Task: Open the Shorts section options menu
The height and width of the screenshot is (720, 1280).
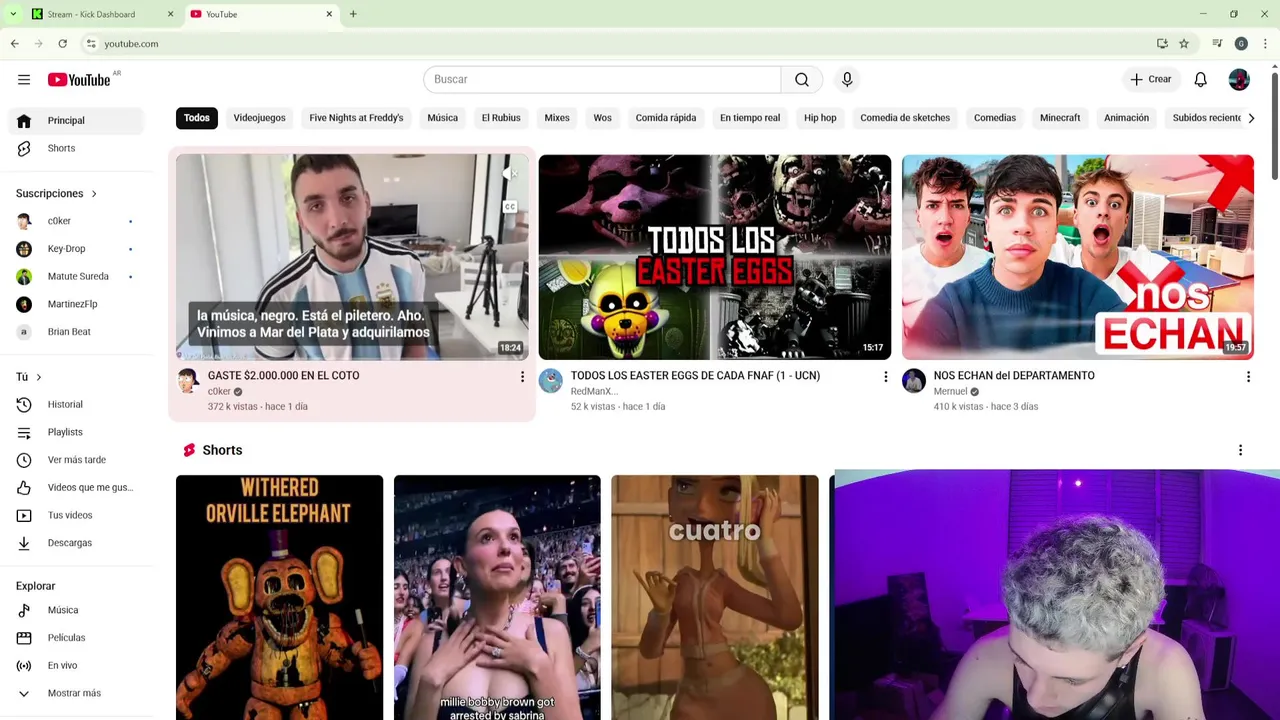Action: 1240,450
